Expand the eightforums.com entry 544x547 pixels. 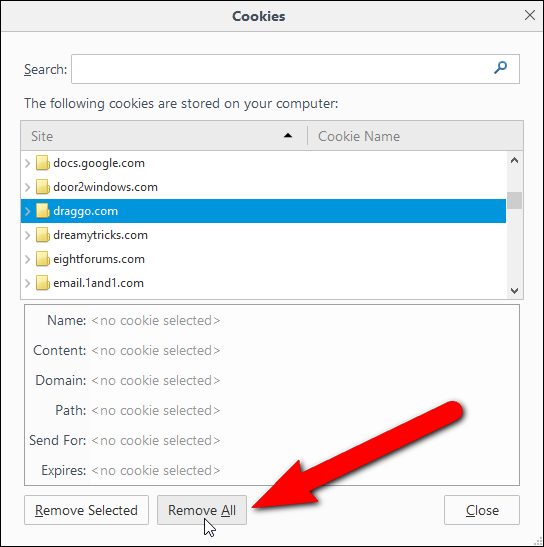(x=28, y=259)
